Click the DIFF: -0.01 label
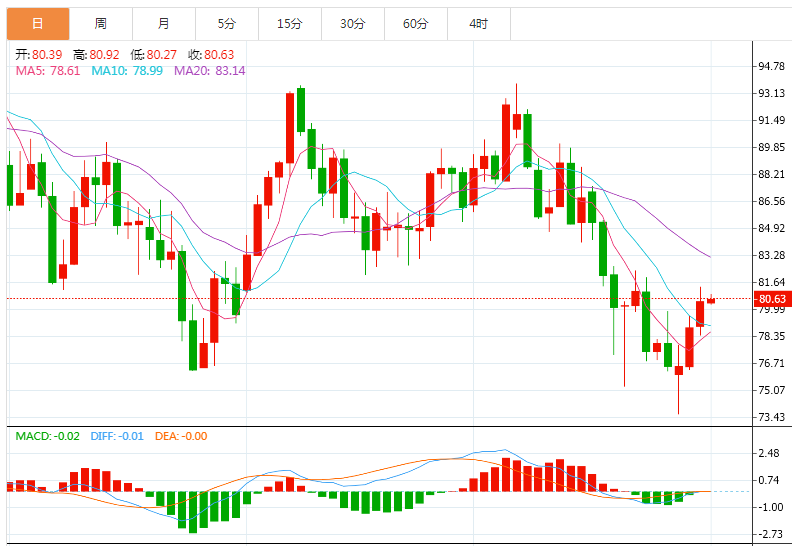The height and width of the screenshot is (546, 792). [117, 436]
